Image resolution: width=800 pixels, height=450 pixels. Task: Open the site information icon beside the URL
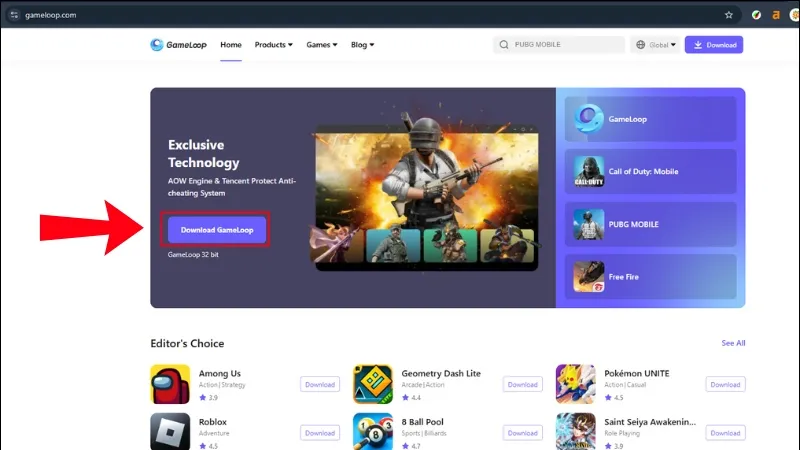[14, 15]
